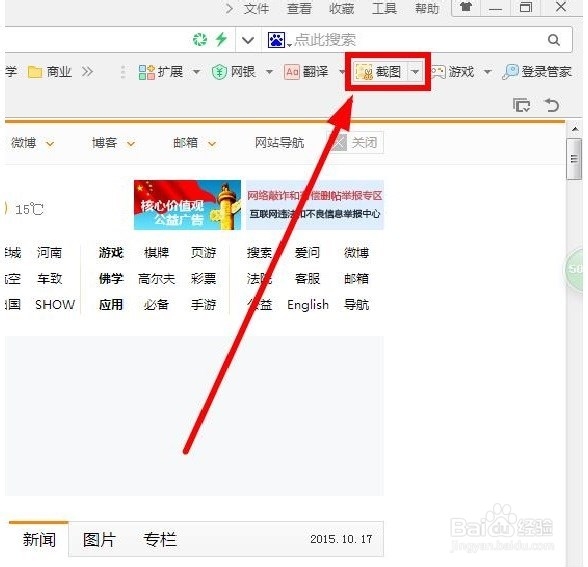588x567 pixels.
Task: Open the 棋牌 link
Action: (x=156, y=253)
